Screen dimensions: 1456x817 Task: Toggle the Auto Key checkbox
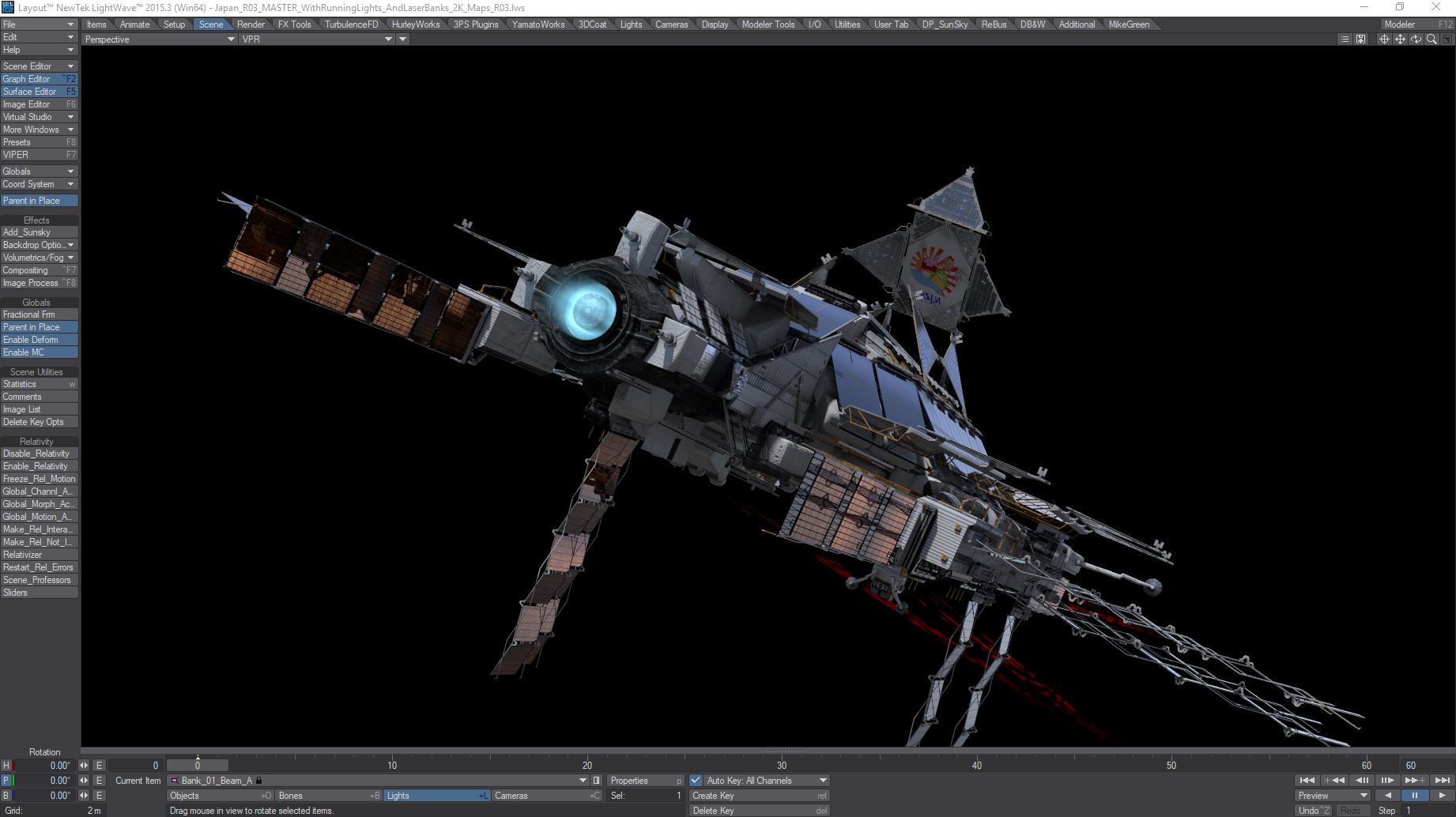696,781
